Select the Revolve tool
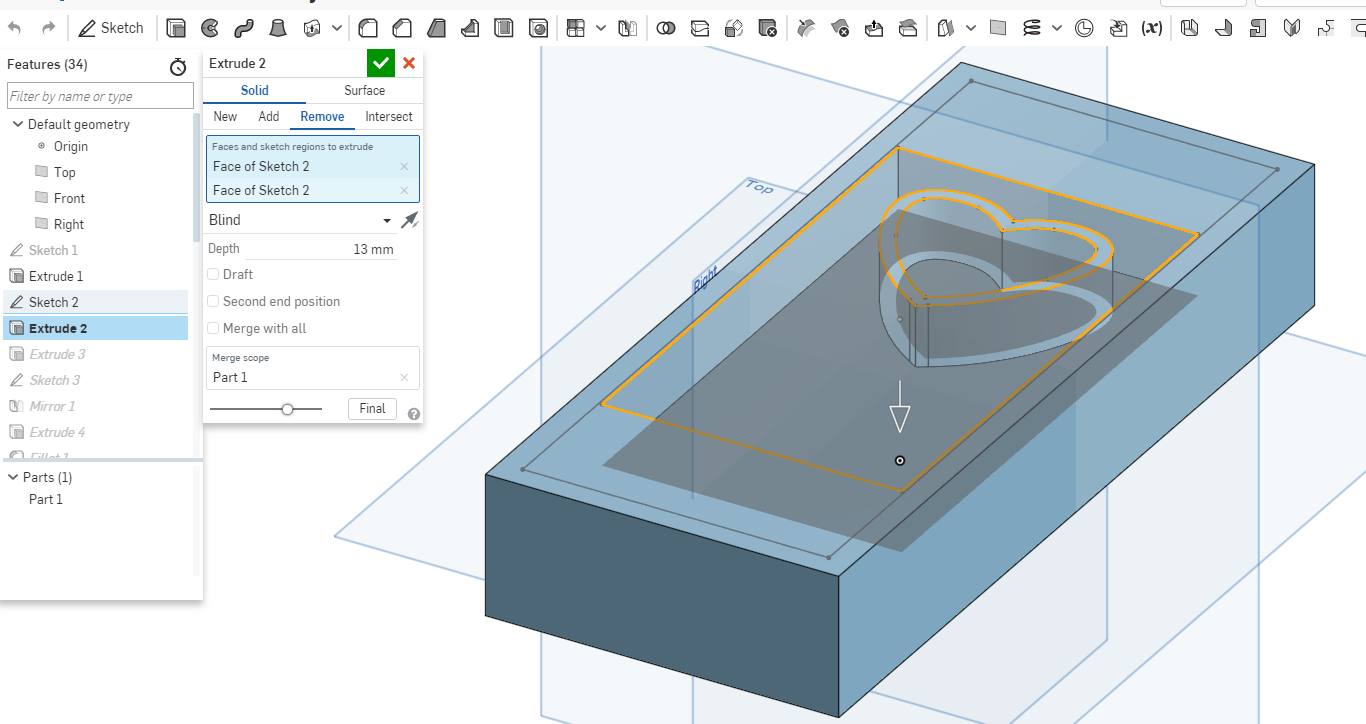The height and width of the screenshot is (724, 1366). (210, 28)
